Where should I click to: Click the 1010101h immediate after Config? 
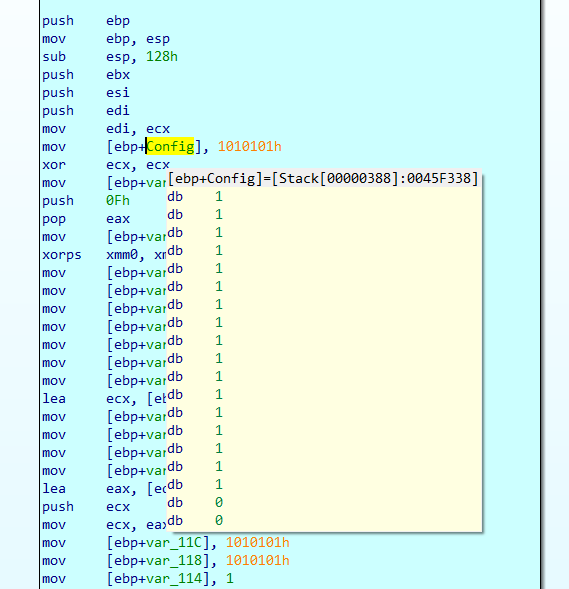tap(250, 146)
